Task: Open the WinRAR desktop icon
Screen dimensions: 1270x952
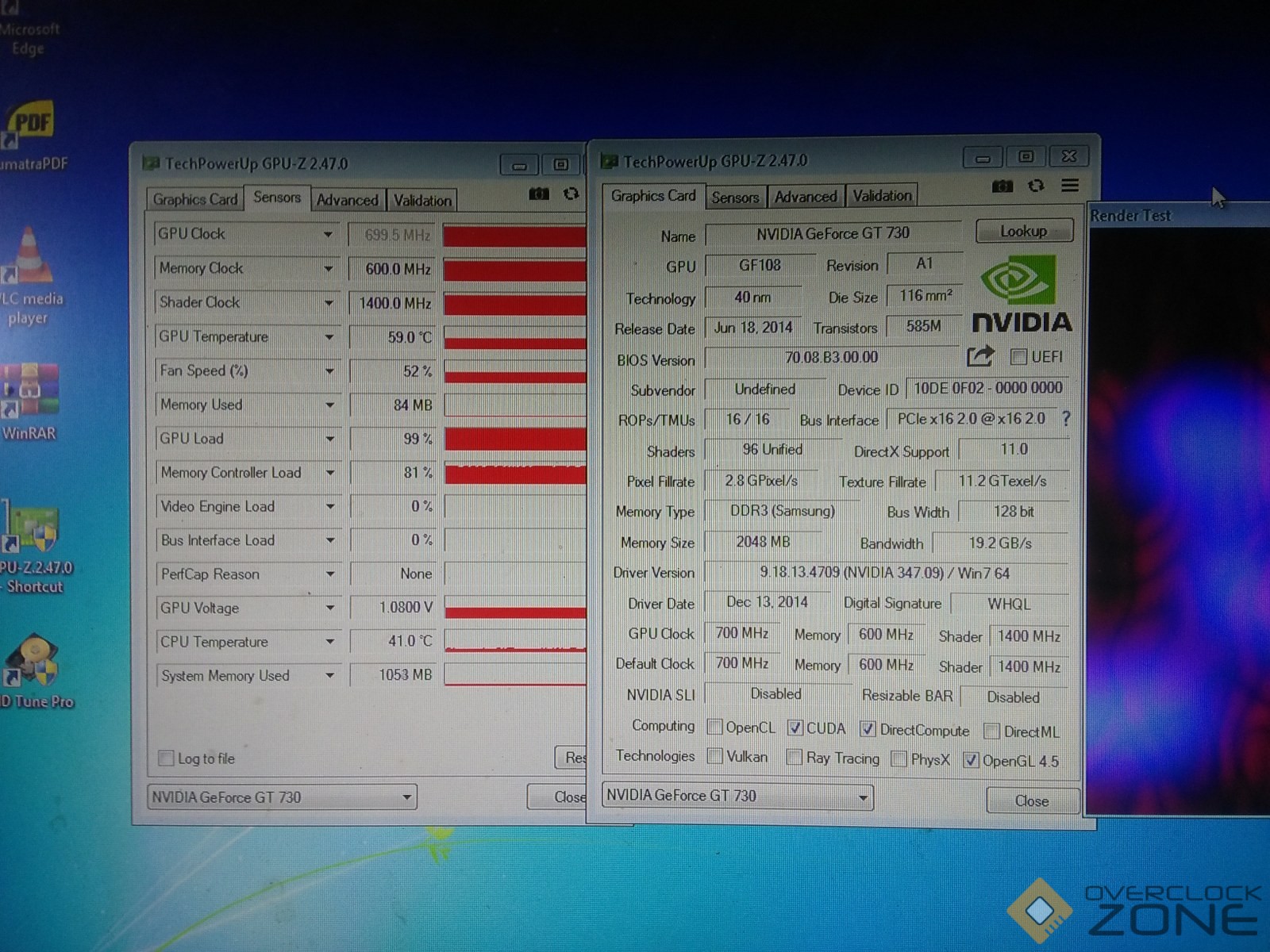Action: [x=29, y=402]
